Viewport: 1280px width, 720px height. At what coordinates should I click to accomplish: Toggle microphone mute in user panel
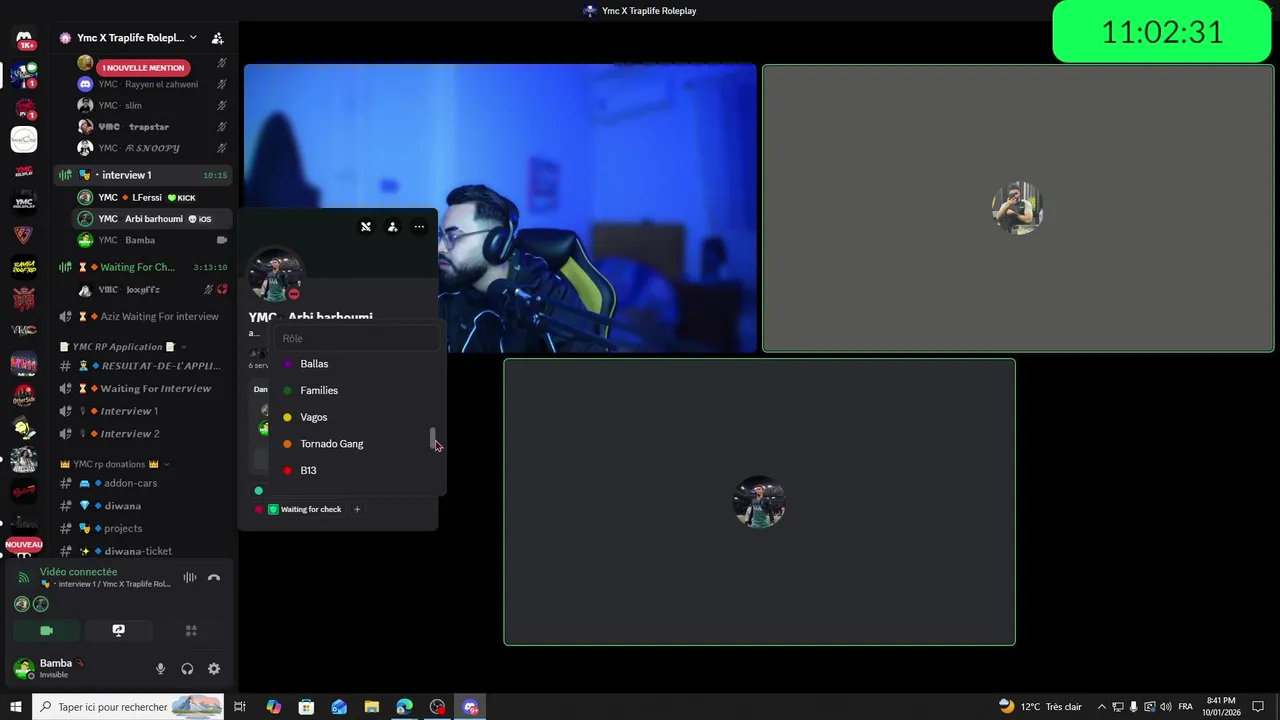(x=160, y=669)
